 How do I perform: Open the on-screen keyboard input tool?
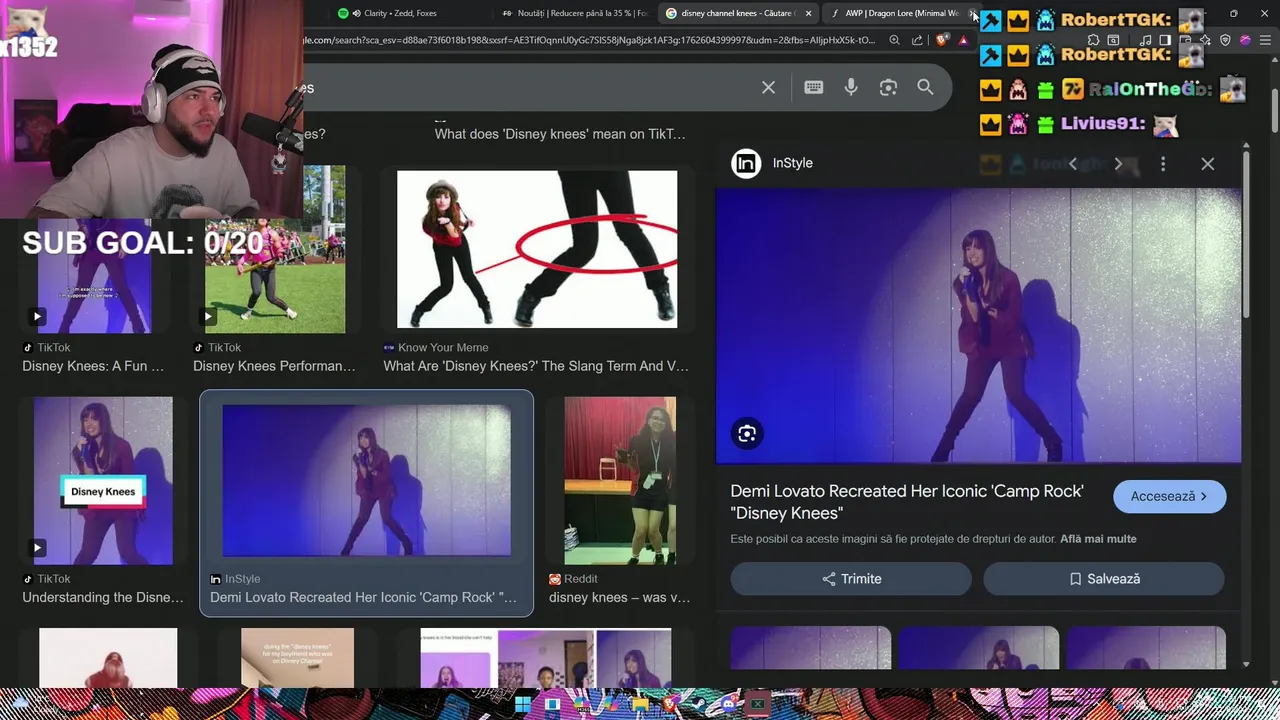[814, 88]
